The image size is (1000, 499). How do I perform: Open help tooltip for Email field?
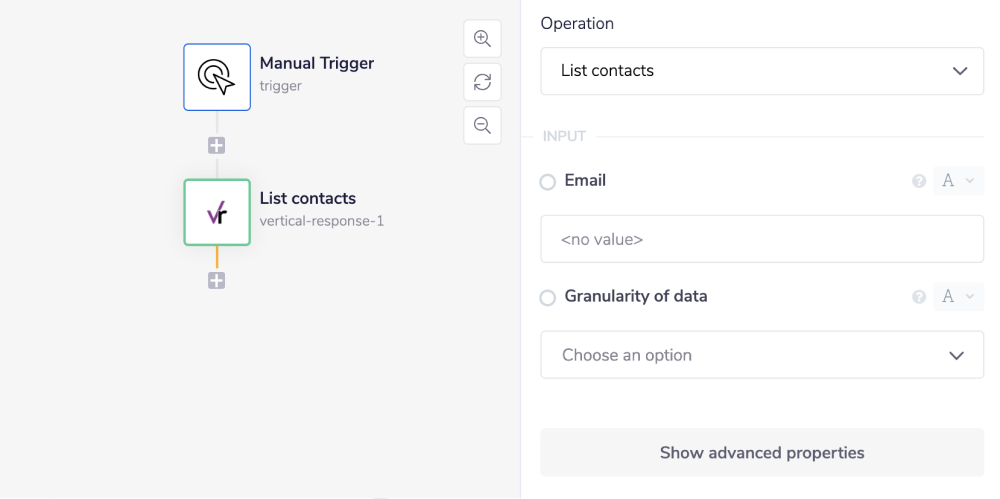click(919, 182)
